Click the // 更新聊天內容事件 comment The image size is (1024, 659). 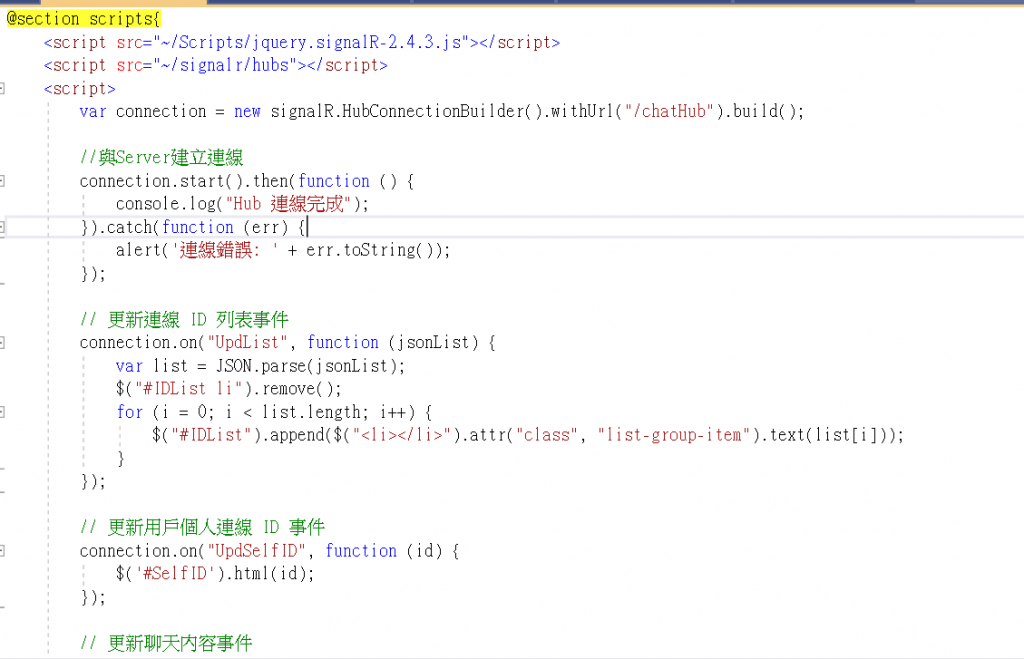(x=166, y=643)
